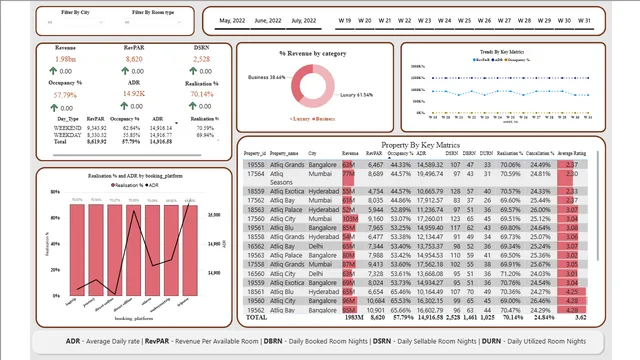Viewport: 640px width, 360px height.
Task: Select week W 28 slicer
Action: click(x=524, y=21)
